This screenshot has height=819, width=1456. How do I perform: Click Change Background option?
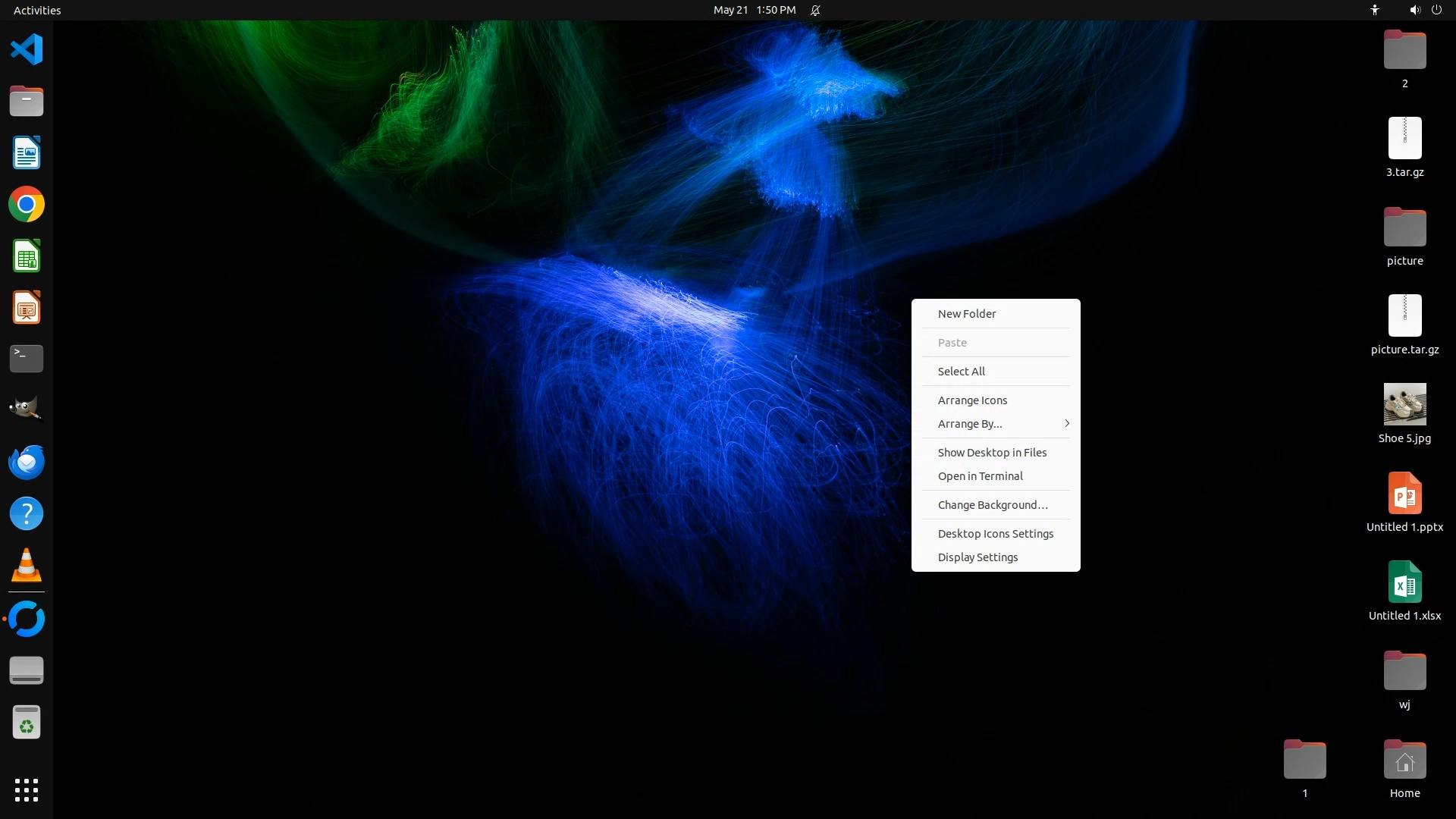pyautogui.click(x=992, y=505)
